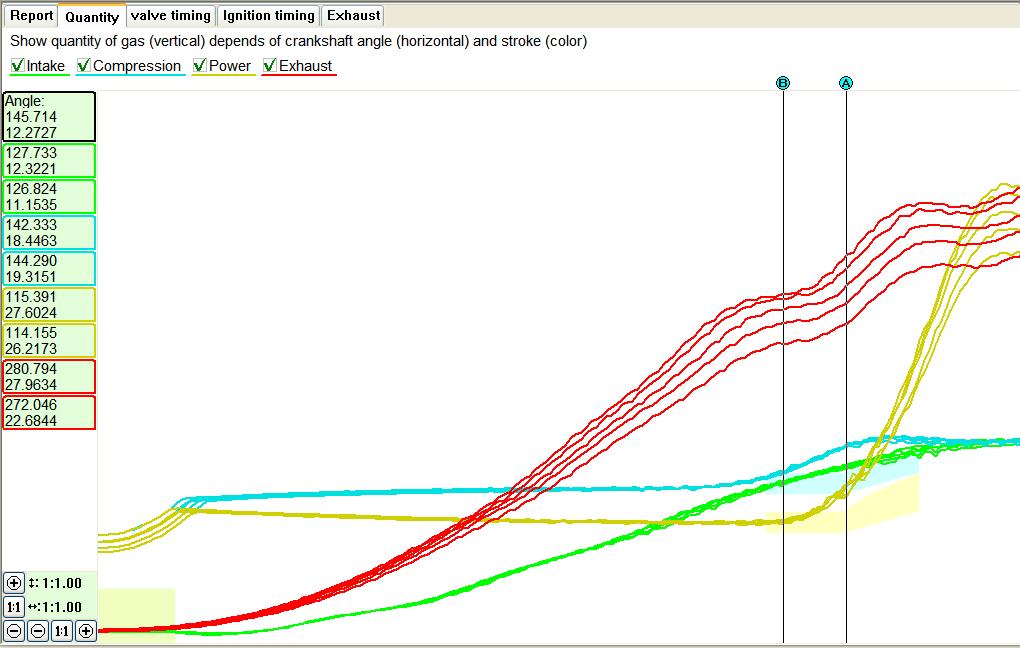Switch to the Exhaust tab
This screenshot has height=648, width=1020.
353,16
